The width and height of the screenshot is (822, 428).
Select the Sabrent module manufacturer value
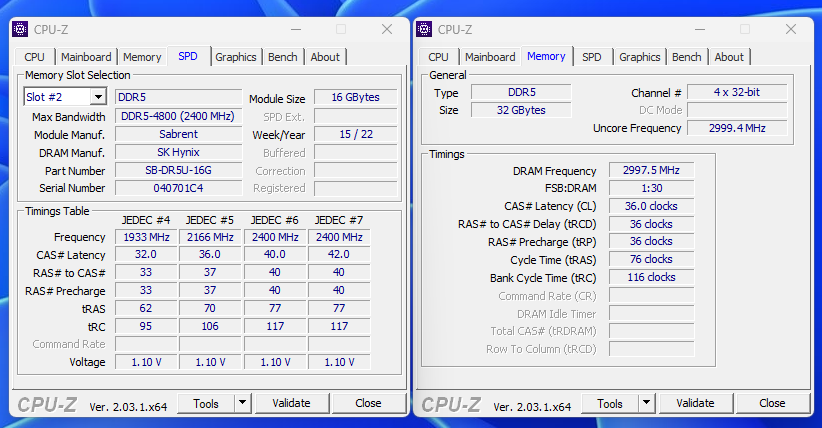click(x=178, y=134)
